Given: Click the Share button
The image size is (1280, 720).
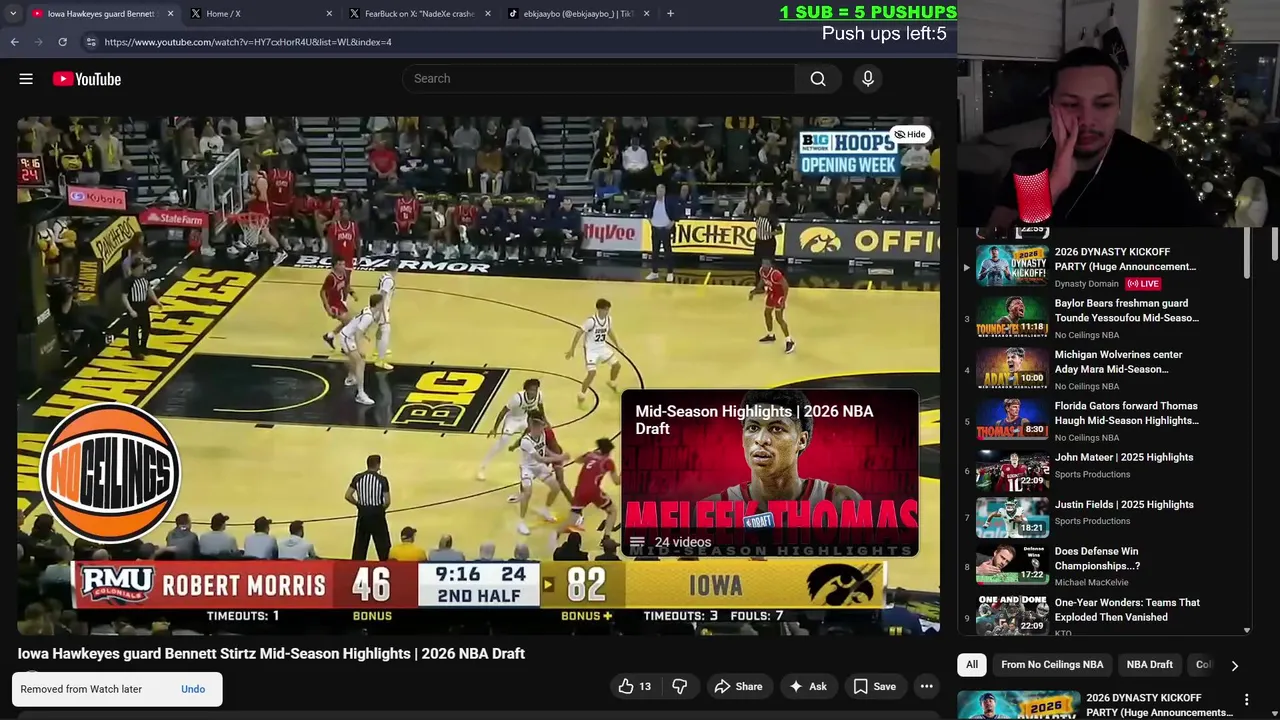Looking at the screenshot, I should click(738, 687).
